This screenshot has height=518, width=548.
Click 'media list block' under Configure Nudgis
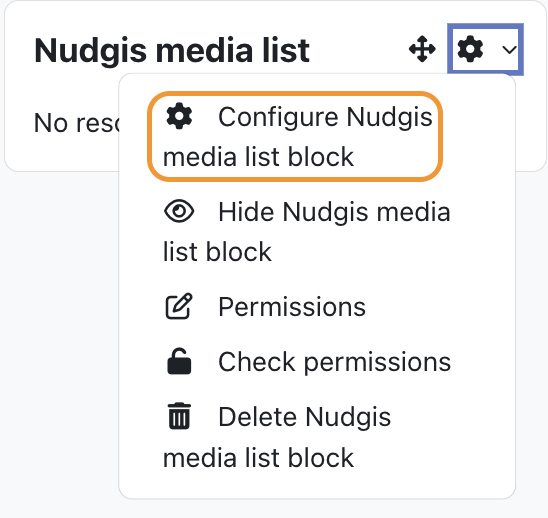coord(258,157)
